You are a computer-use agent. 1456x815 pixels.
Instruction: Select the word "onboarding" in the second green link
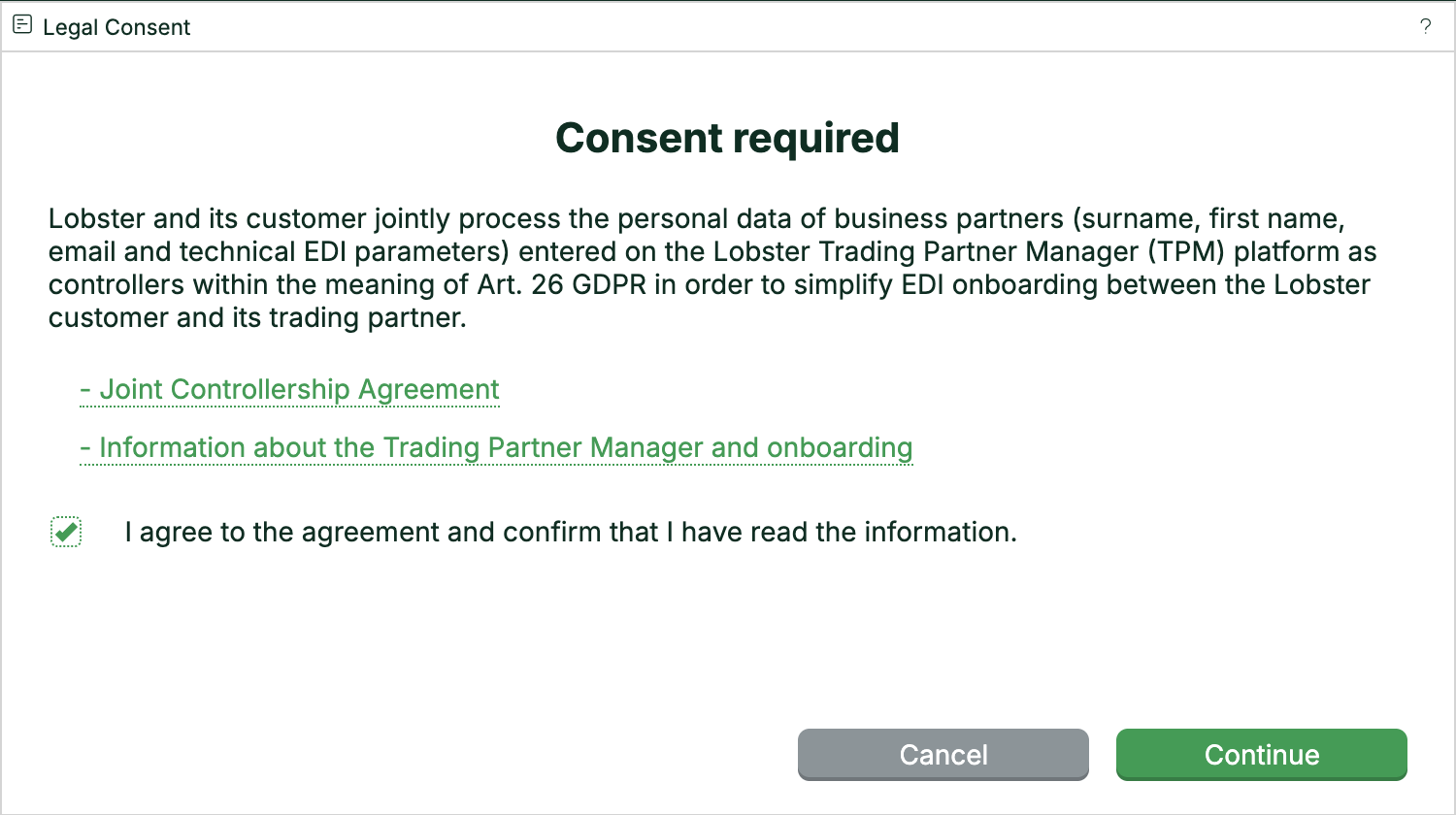(840, 447)
